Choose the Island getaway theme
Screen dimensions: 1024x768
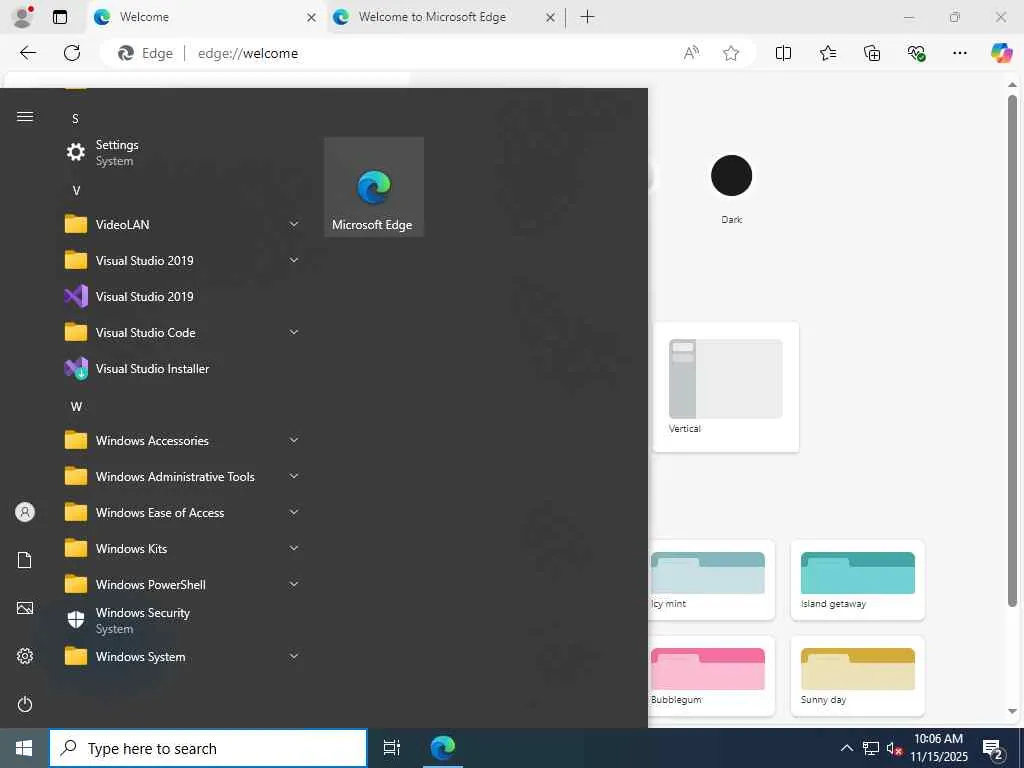(x=857, y=580)
